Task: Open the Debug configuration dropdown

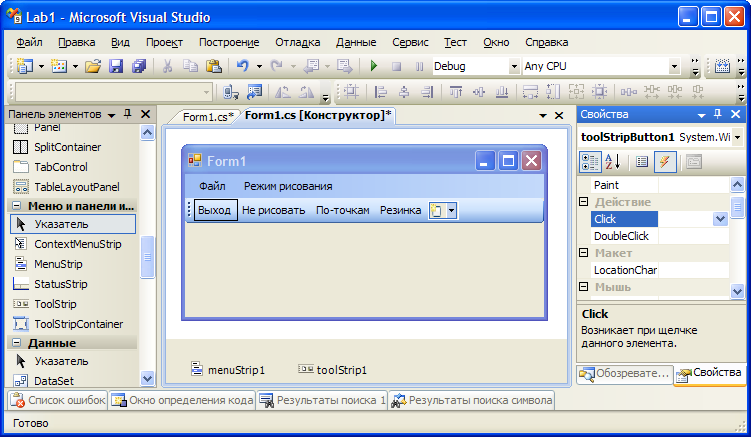Action: tap(514, 66)
